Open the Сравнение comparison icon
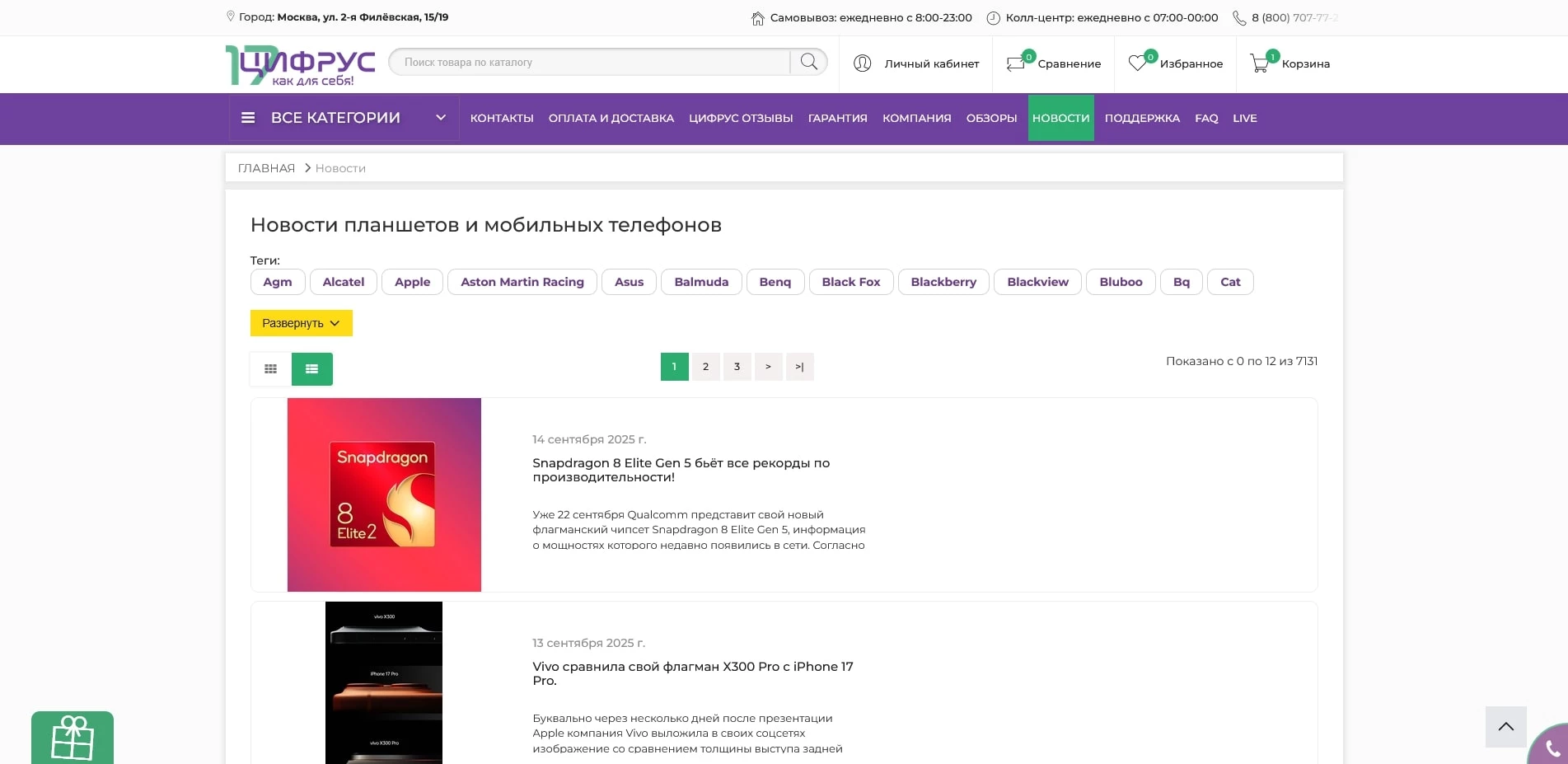 point(1017,63)
